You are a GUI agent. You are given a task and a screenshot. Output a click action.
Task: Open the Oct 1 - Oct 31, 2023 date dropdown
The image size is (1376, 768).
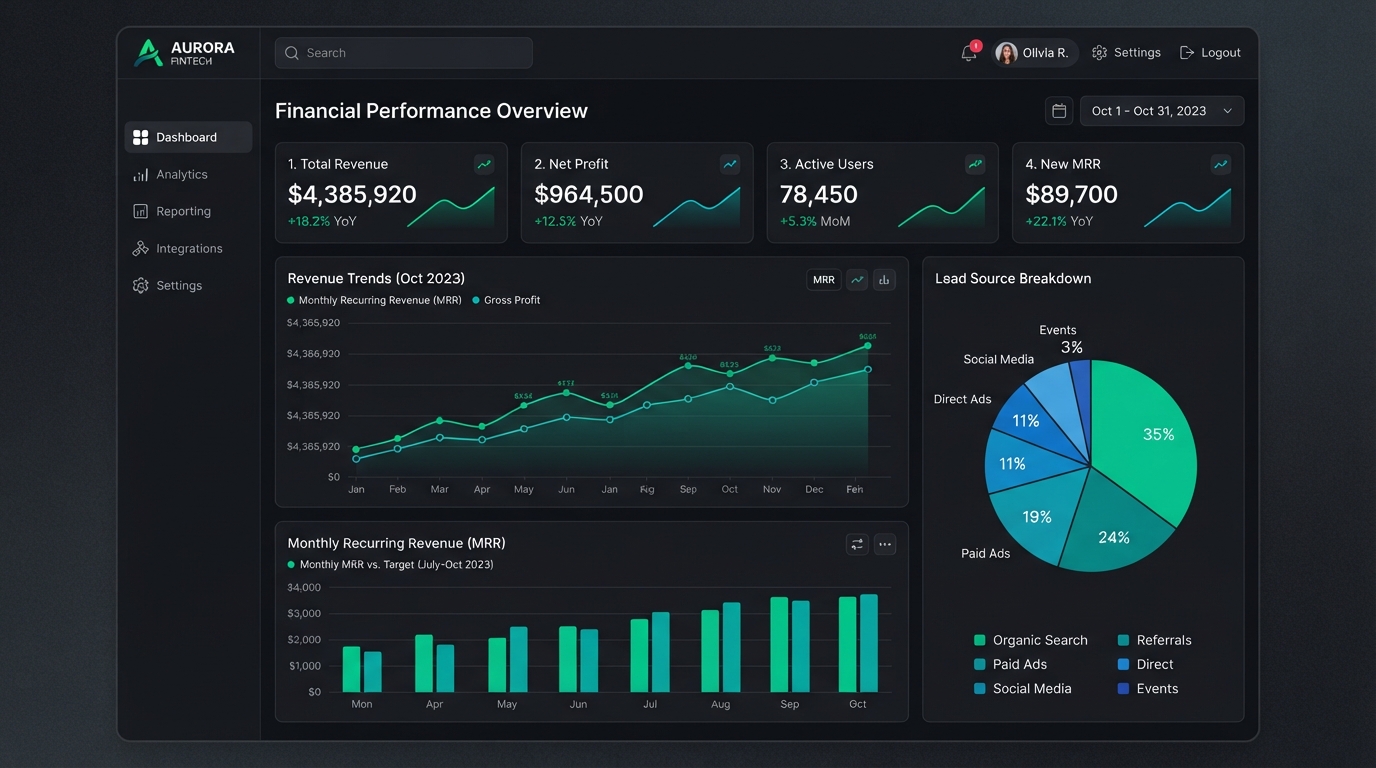pyautogui.click(x=1162, y=111)
